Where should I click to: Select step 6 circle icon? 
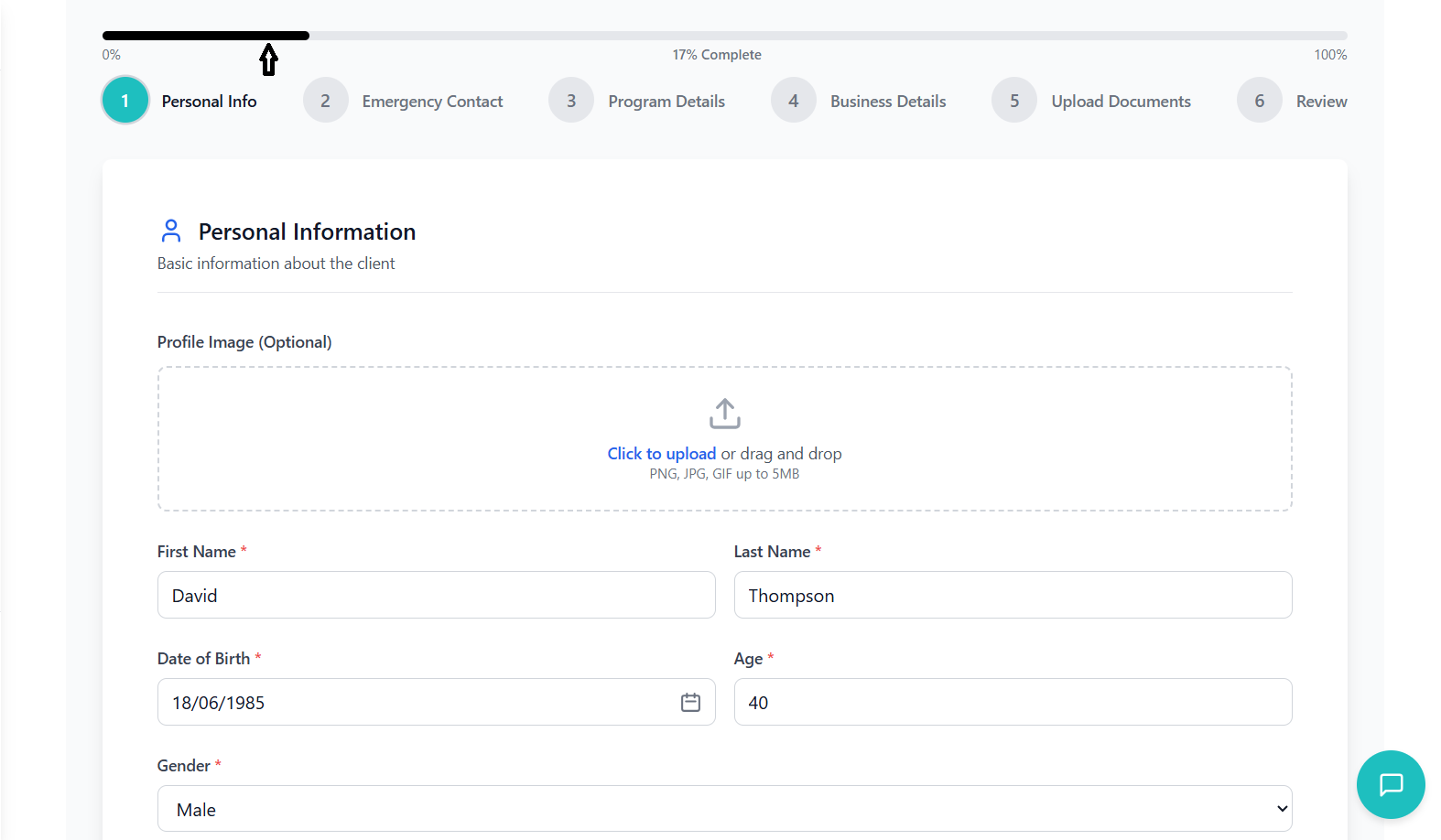click(1260, 100)
